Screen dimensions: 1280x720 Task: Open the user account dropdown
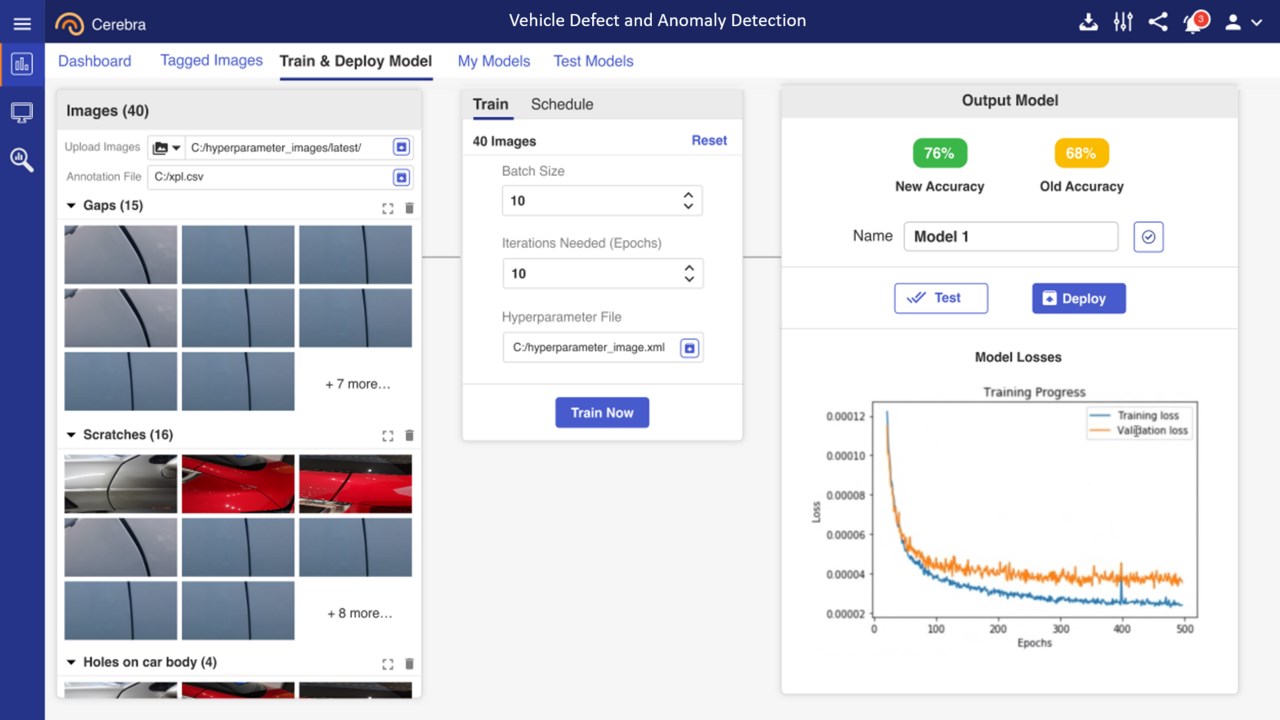[1244, 22]
